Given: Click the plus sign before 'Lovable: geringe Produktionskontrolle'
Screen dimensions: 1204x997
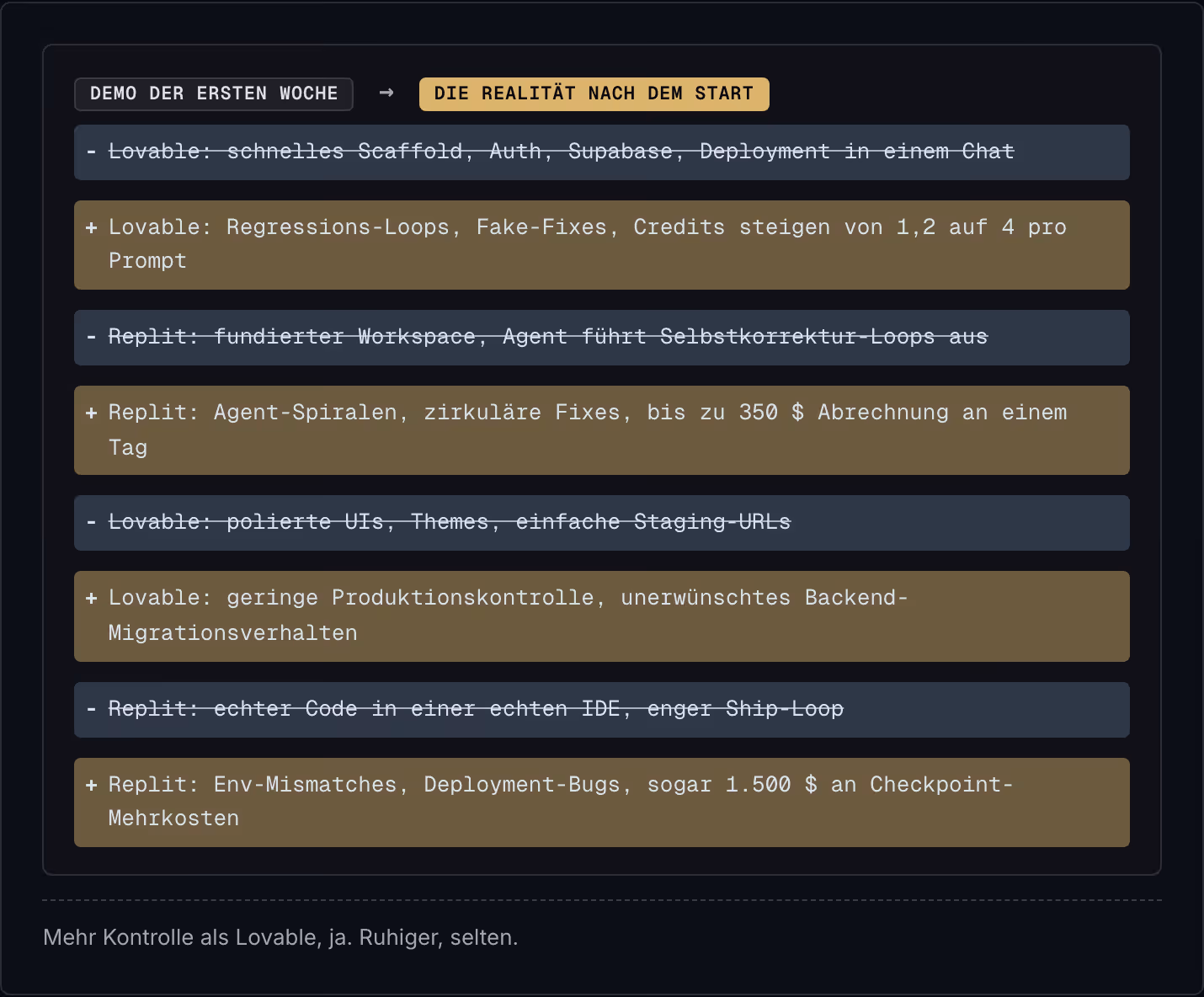Looking at the screenshot, I should click(91, 598).
